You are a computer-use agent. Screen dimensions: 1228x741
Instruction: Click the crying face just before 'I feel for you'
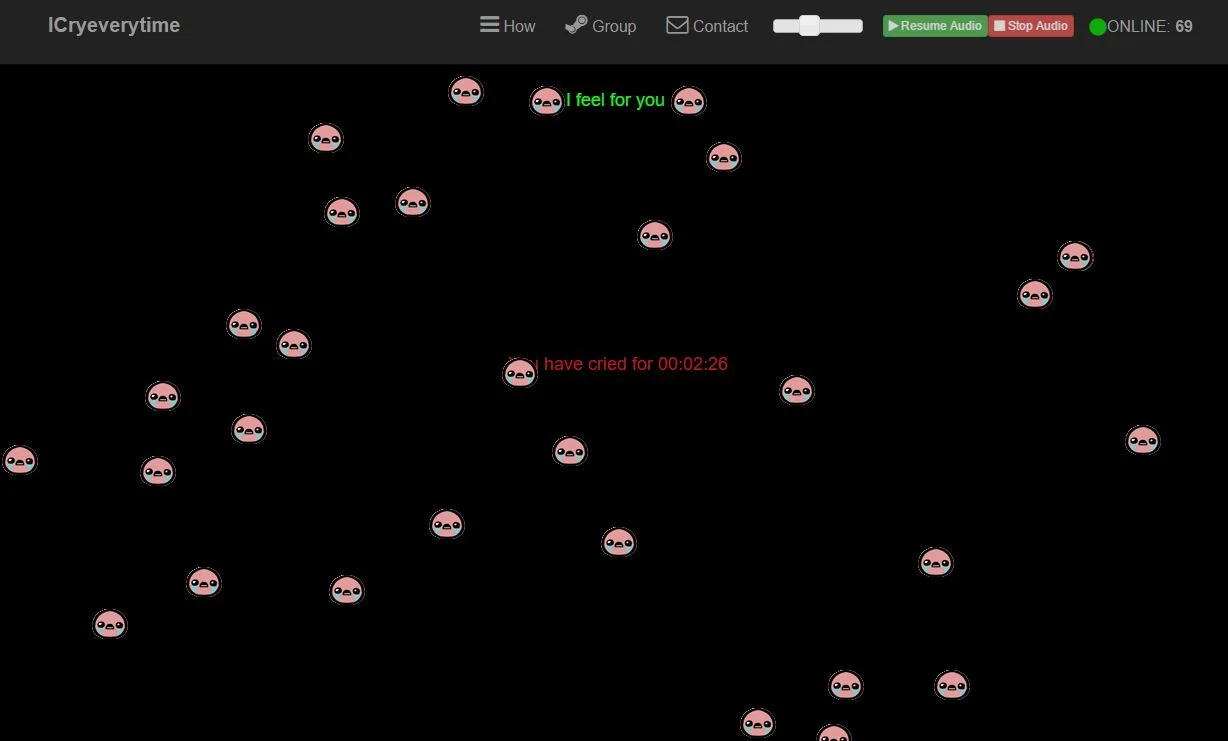[547, 101]
